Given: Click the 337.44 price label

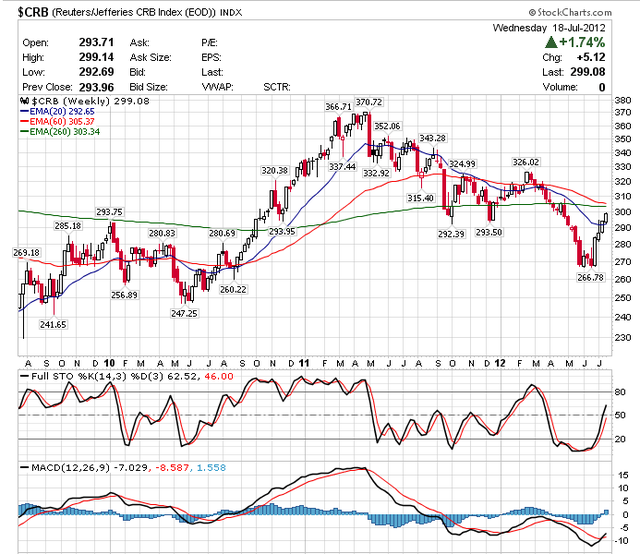Looking at the screenshot, I should (342, 167).
